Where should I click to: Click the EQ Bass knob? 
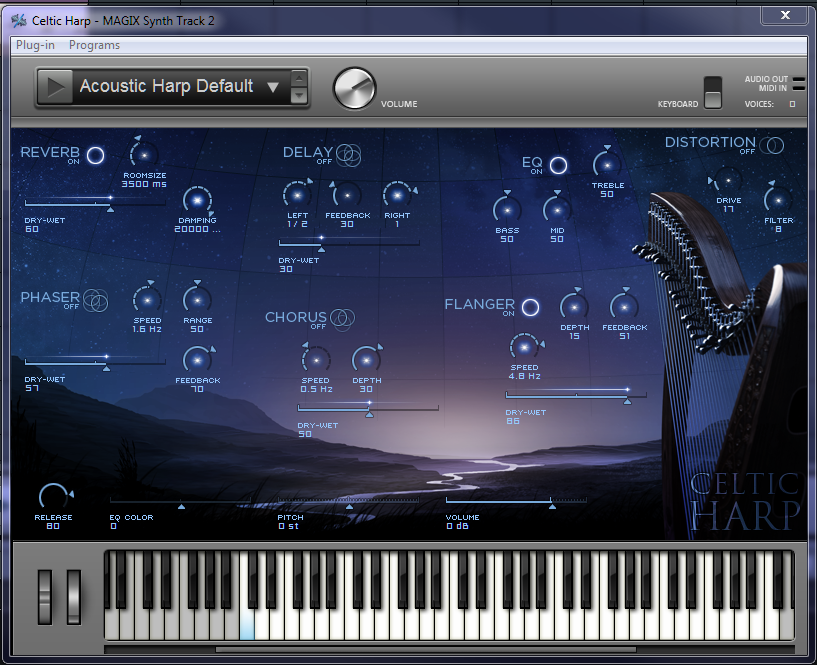(507, 210)
